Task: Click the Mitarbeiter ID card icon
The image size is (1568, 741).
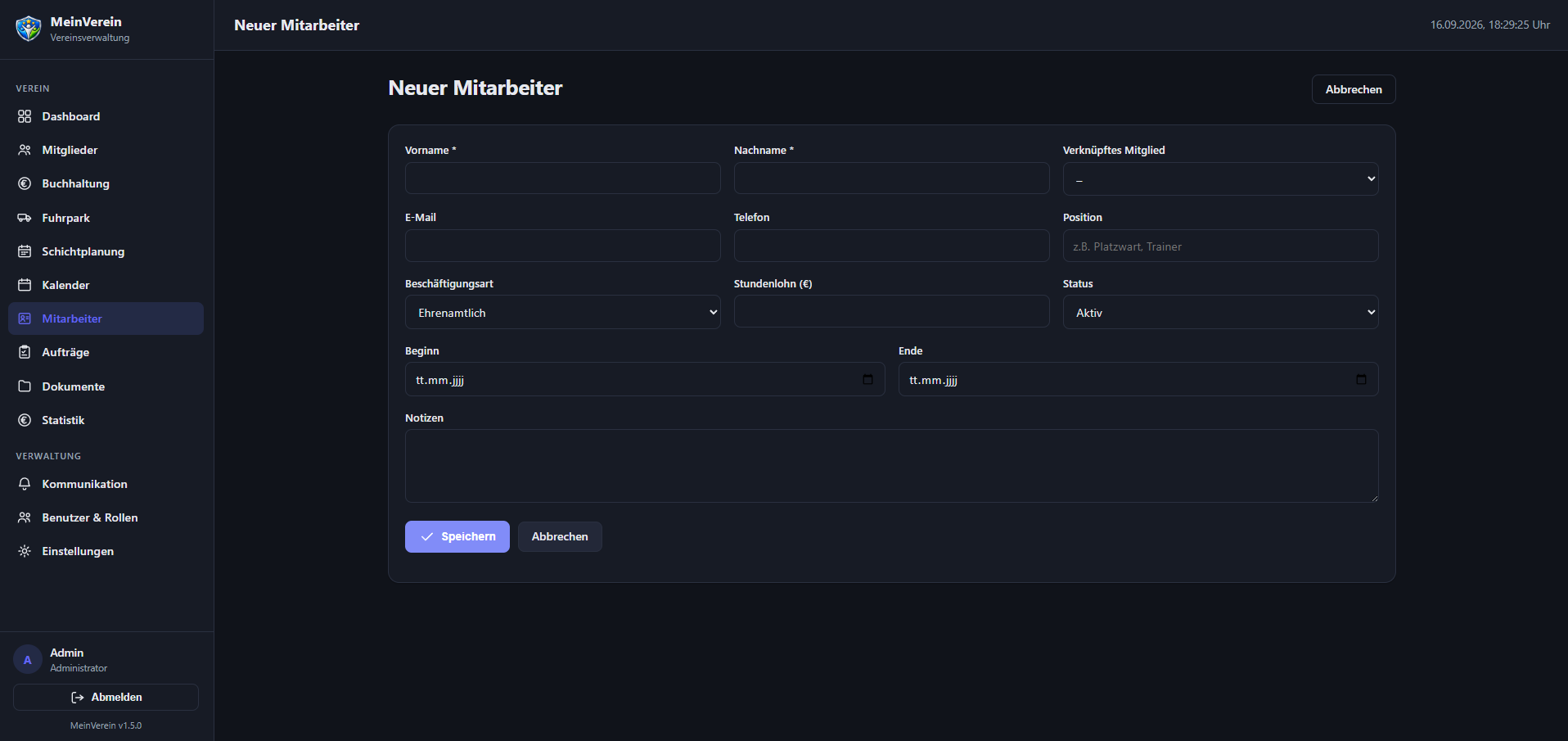Action: (25, 319)
